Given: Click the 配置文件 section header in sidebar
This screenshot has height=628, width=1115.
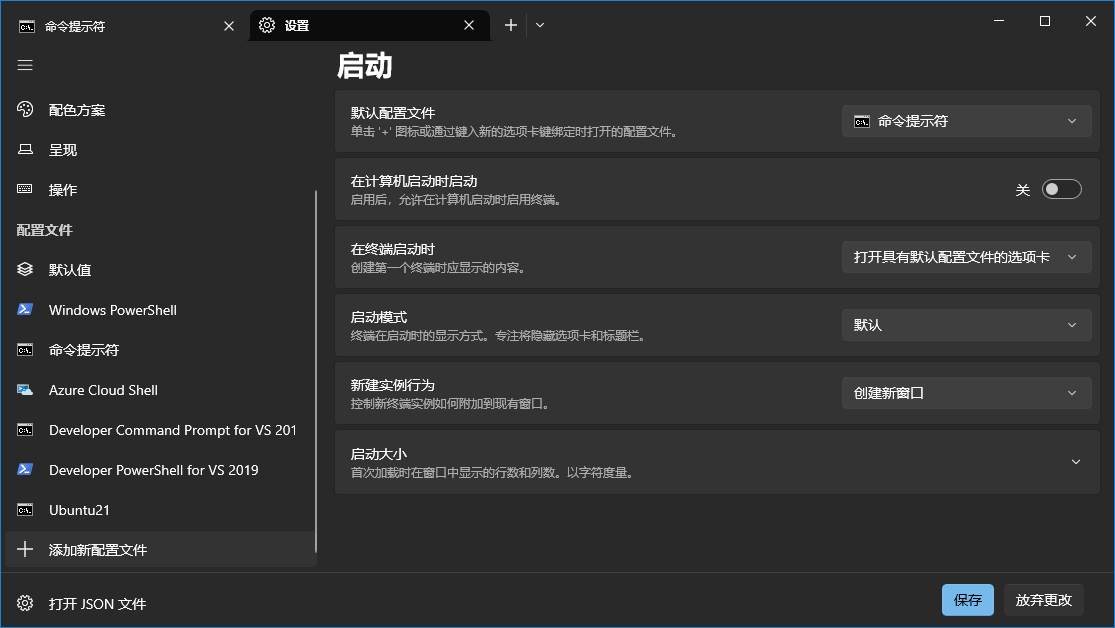Looking at the screenshot, I should click(x=45, y=230).
